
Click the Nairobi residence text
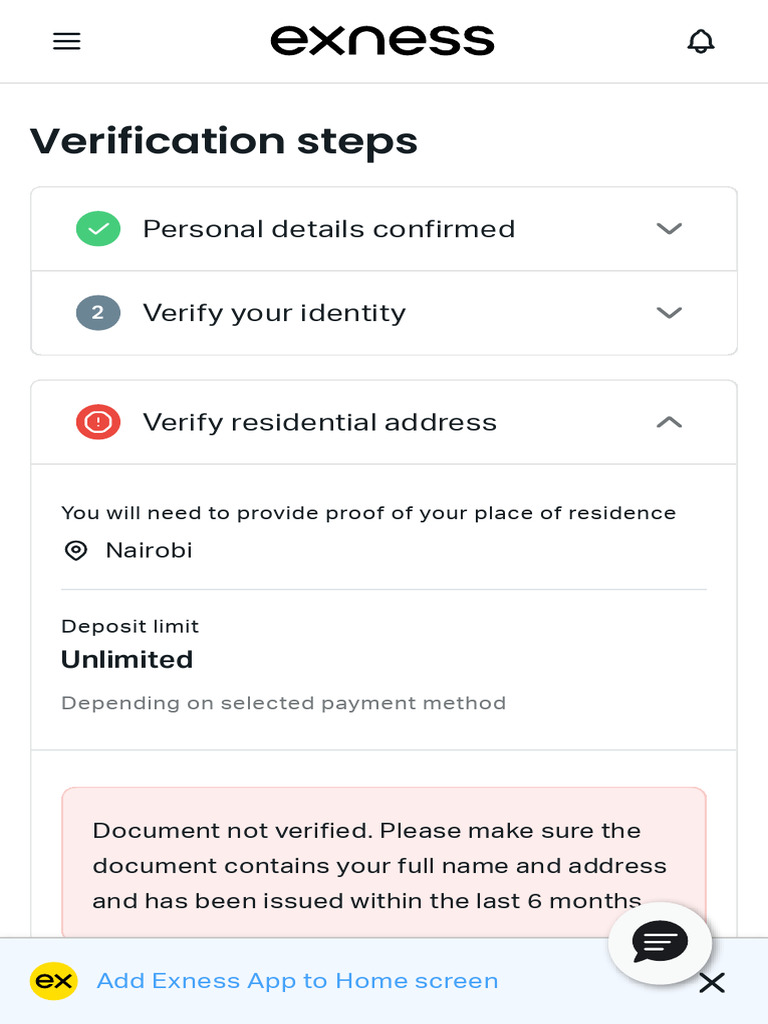point(149,551)
